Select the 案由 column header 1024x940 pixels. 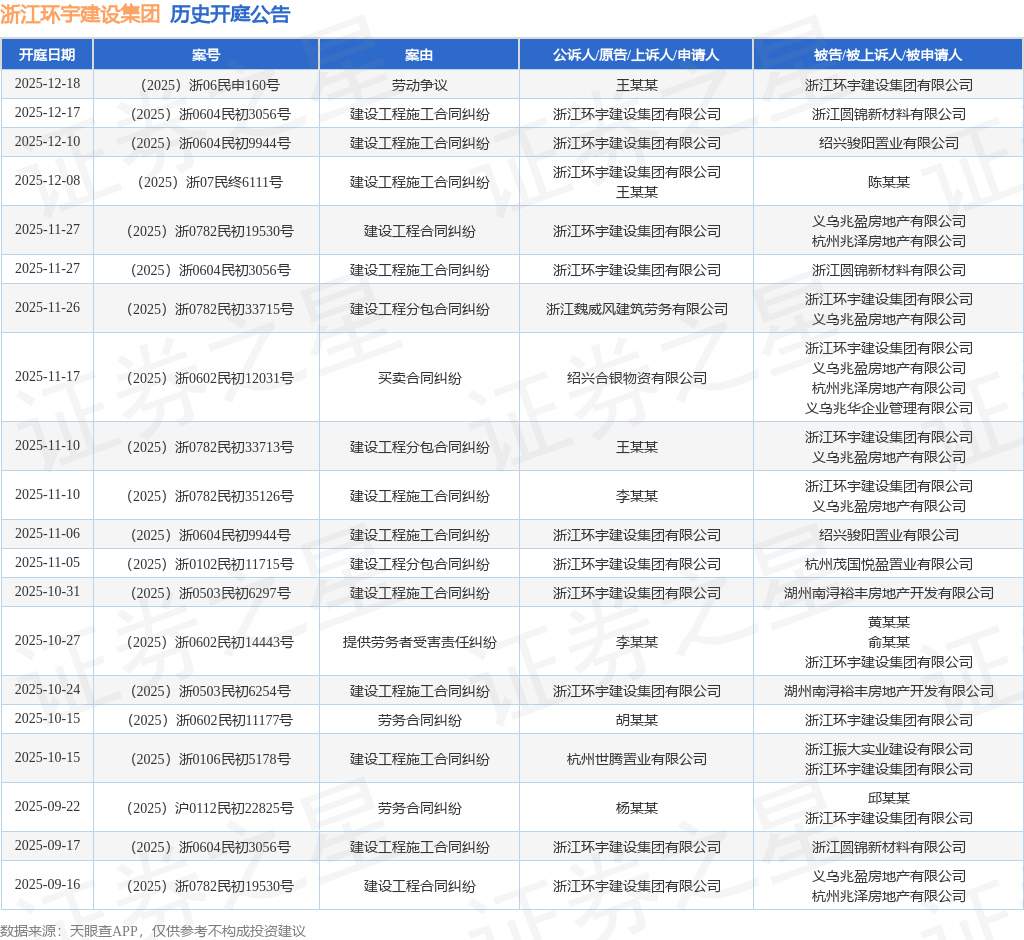pyautogui.click(x=419, y=55)
